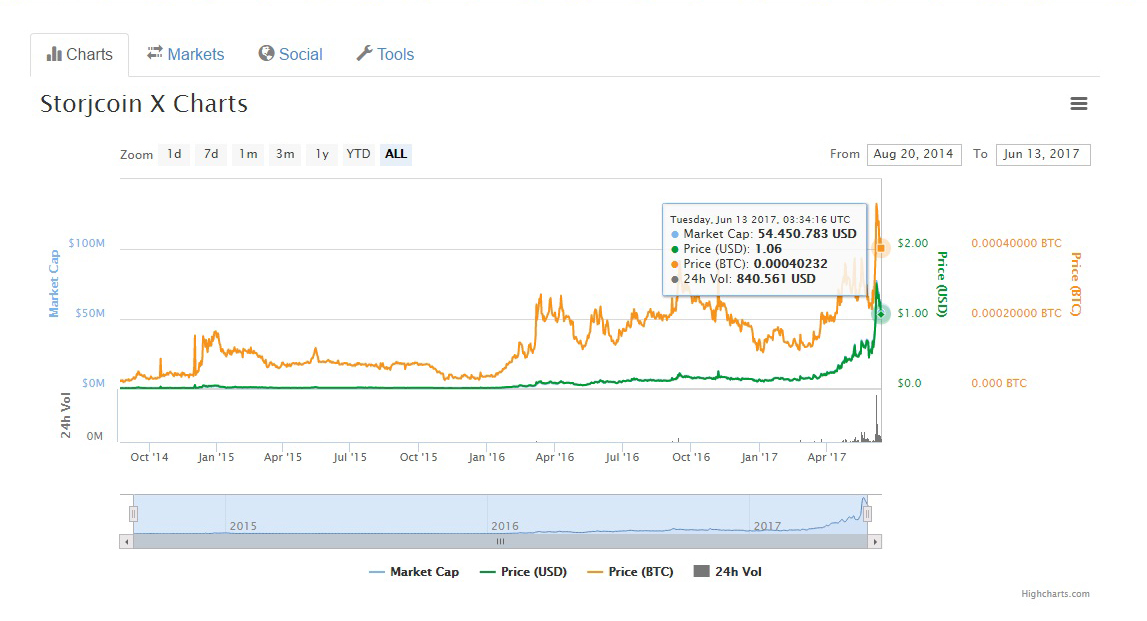Click the navigator left range handle
The height and width of the screenshot is (621, 1147).
133,514
